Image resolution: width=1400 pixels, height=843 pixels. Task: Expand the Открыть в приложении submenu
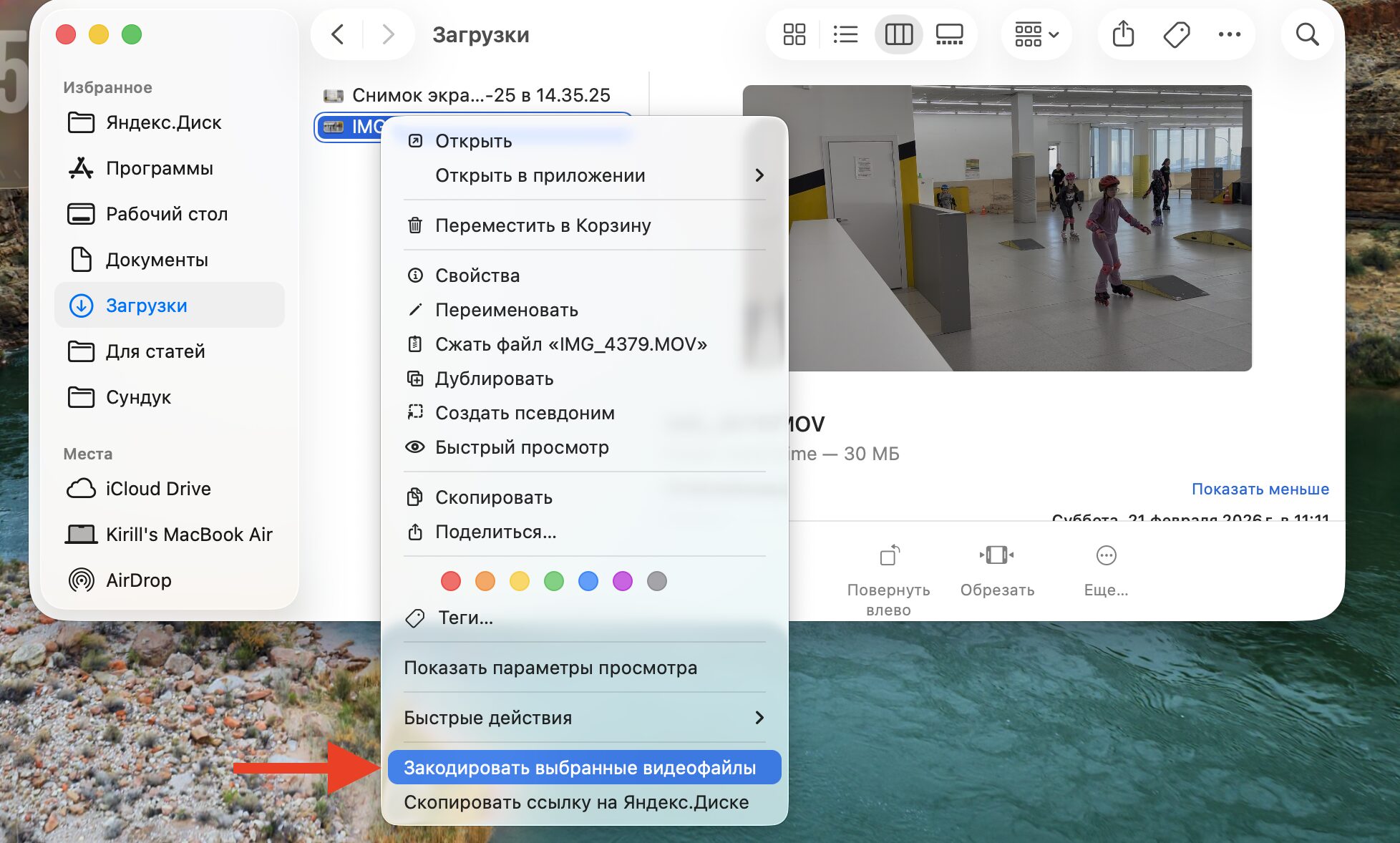pos(541,175)
